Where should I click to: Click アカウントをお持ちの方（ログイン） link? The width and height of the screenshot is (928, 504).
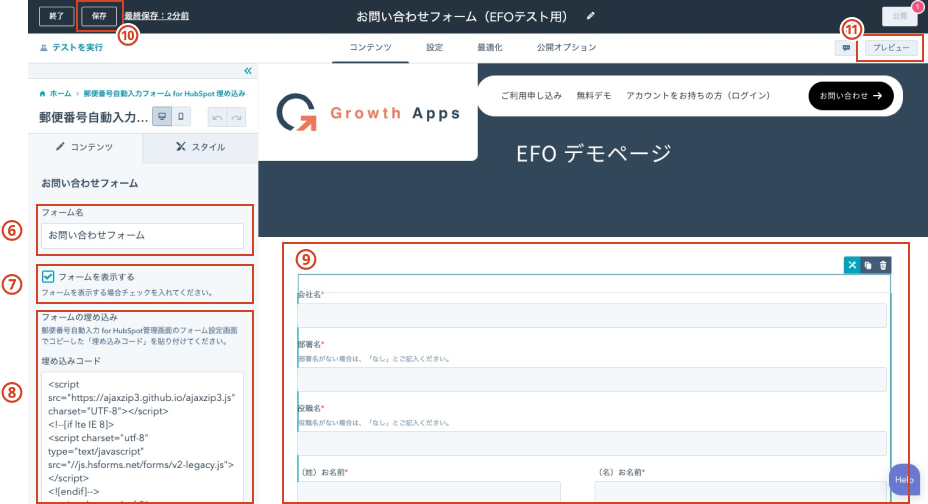698,95
